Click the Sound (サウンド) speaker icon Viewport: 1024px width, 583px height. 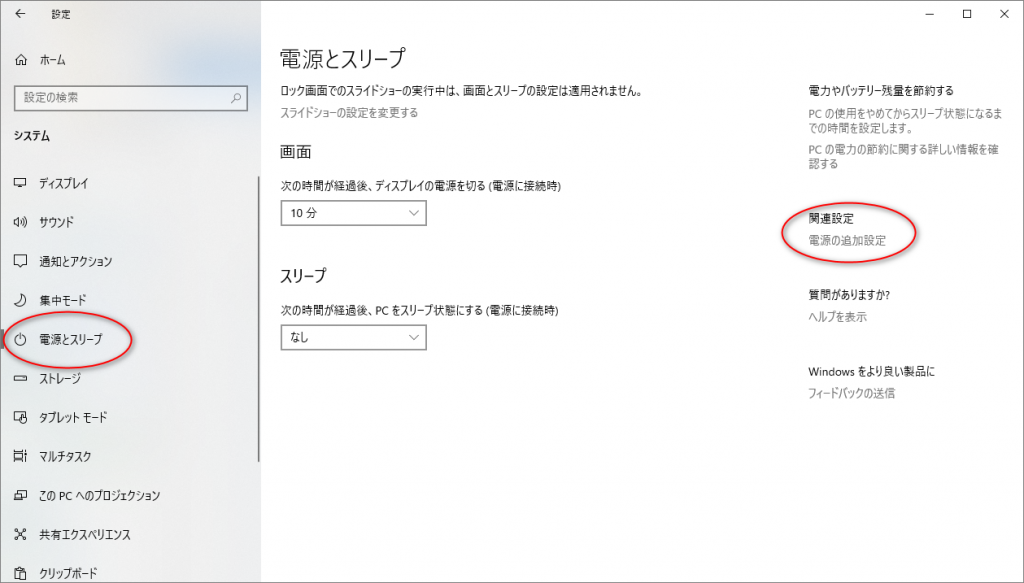click(x=20, y=222)
